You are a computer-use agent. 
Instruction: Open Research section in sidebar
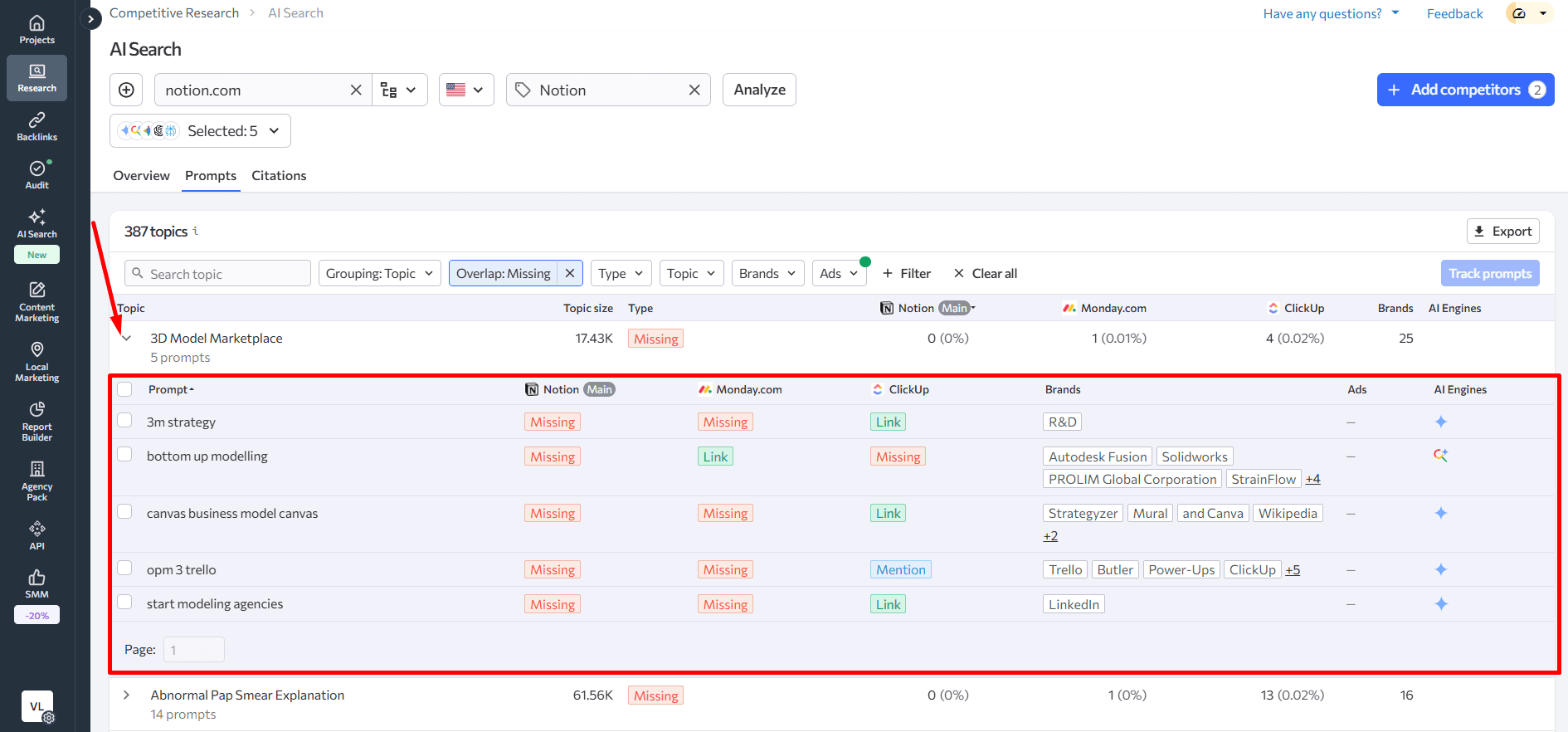[37, 78]
